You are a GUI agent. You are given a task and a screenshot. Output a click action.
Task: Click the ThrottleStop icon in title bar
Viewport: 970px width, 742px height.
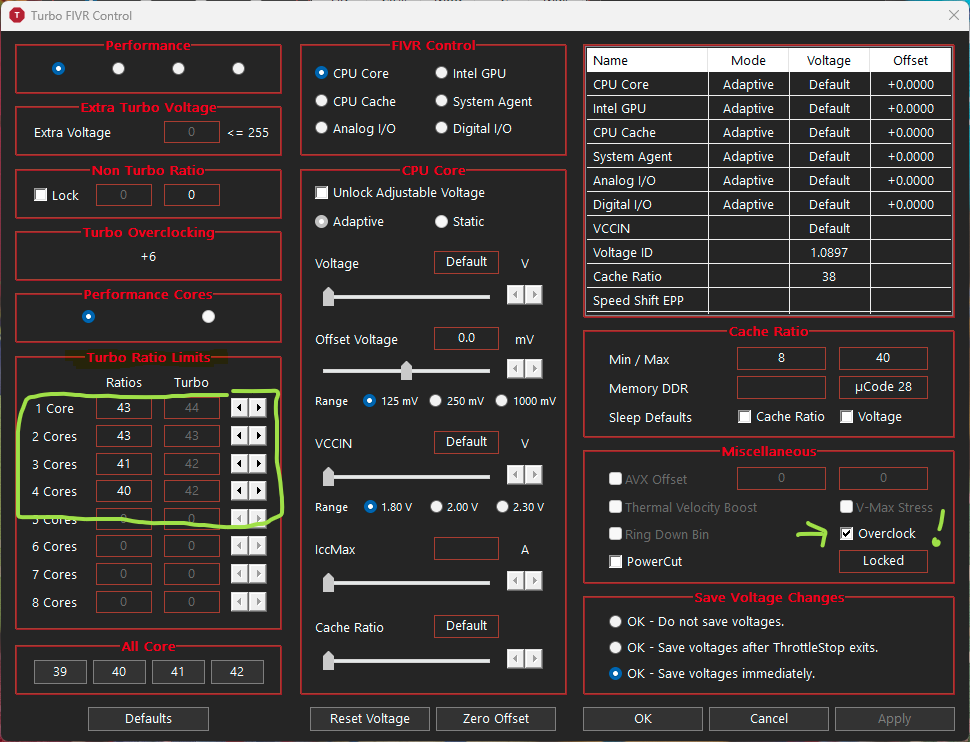click(x=17, y=15)
